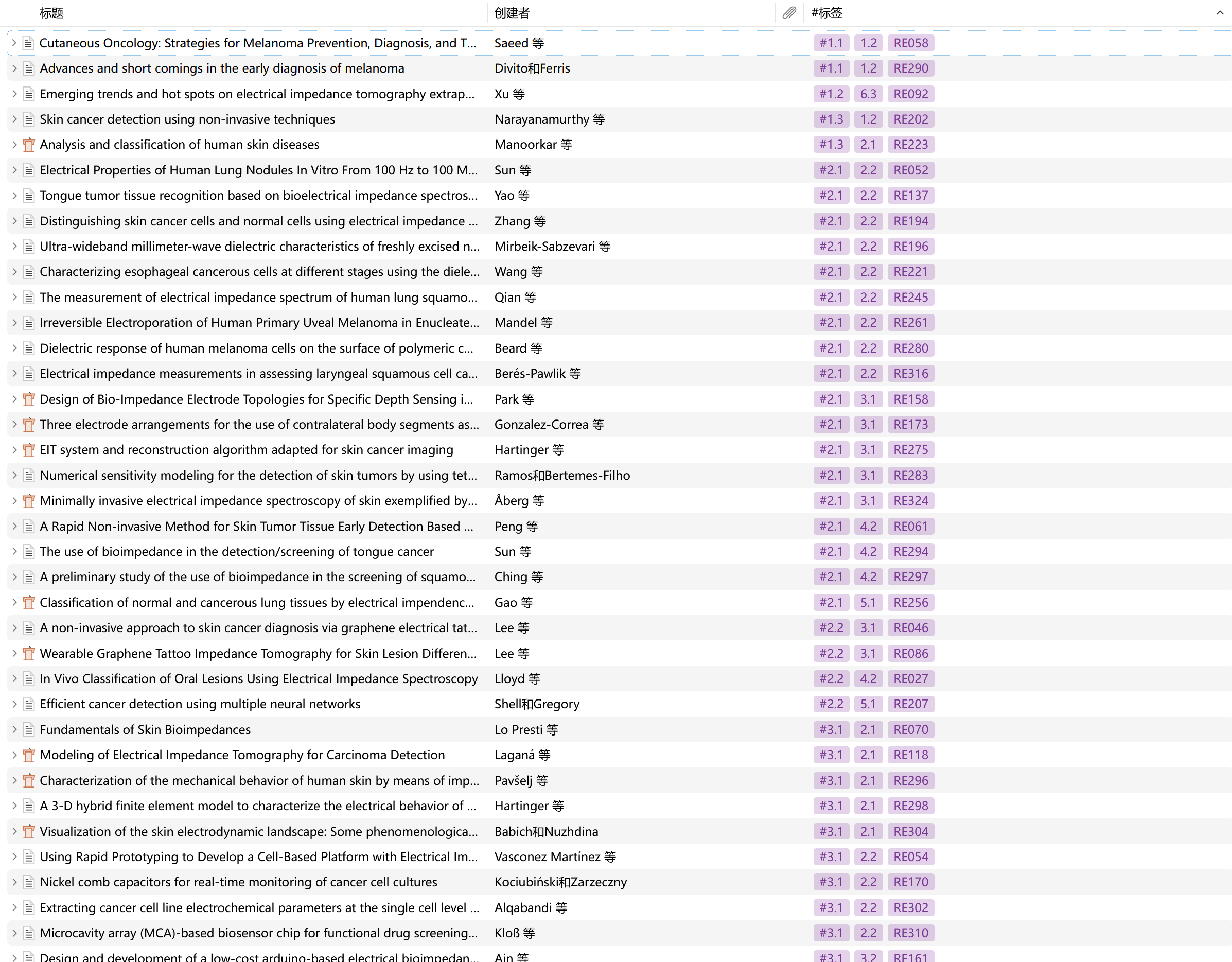Screen dimensions: 1232x962
Task: Click conference icon of Three electrode arrangements row
Action: (28, 424)
